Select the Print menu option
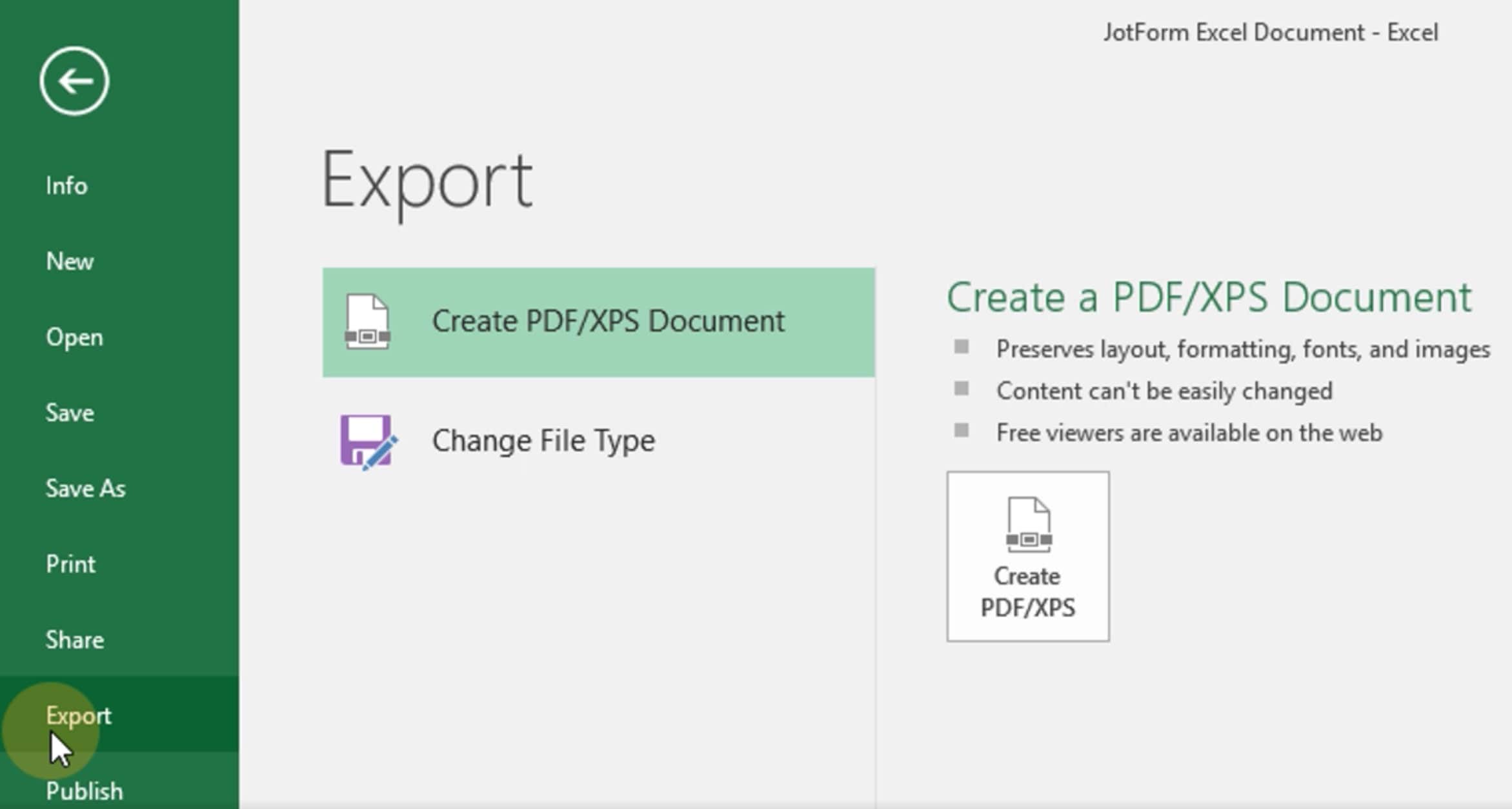The width and height of the screenshot is (1512, 809). [69, 564]
